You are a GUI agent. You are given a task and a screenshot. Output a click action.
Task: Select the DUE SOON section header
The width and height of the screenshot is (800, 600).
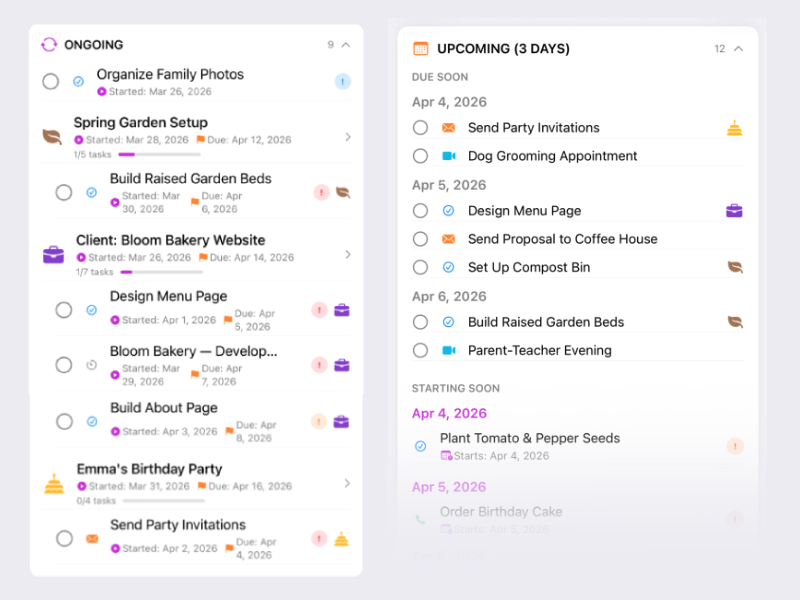[x=440, y=76]
